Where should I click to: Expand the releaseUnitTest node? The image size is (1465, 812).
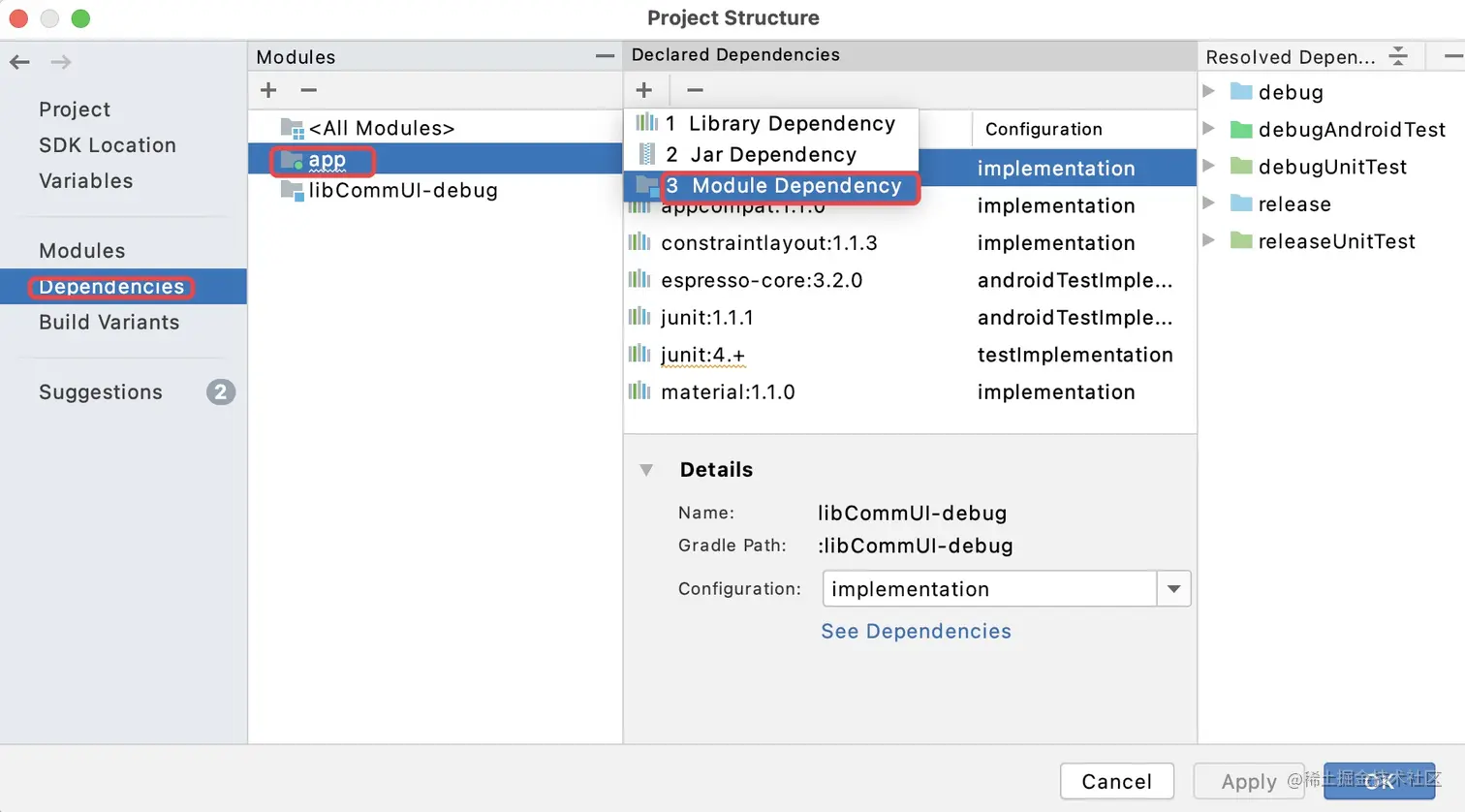[1209, 240]
